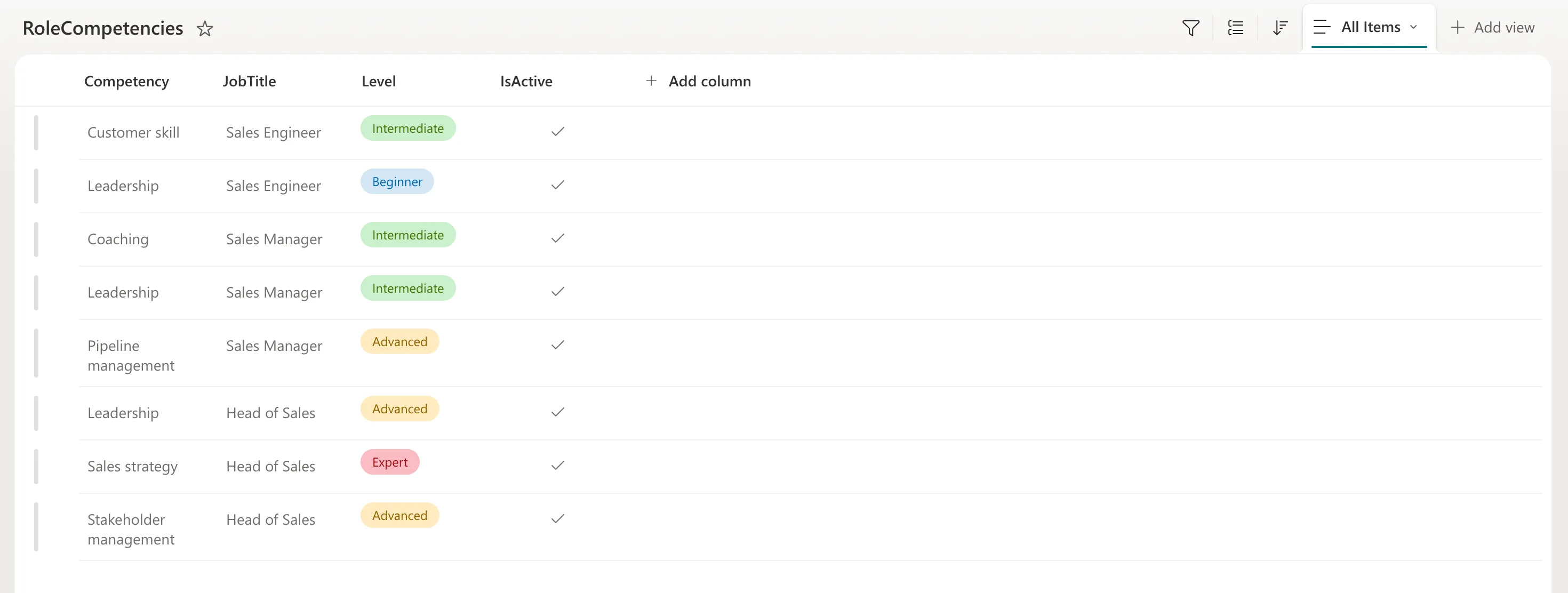The height and width of the screenshot is (593, 1568).
Task: Click the Beginner level pill
Action: coord(397,181)
